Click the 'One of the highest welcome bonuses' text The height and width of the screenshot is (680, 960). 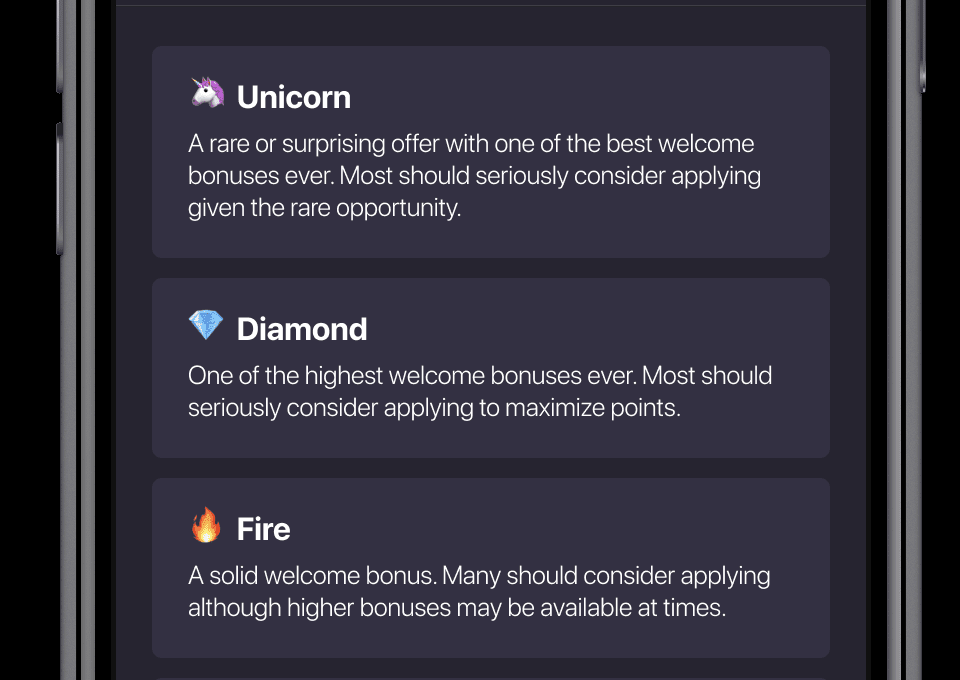point(480,392)
